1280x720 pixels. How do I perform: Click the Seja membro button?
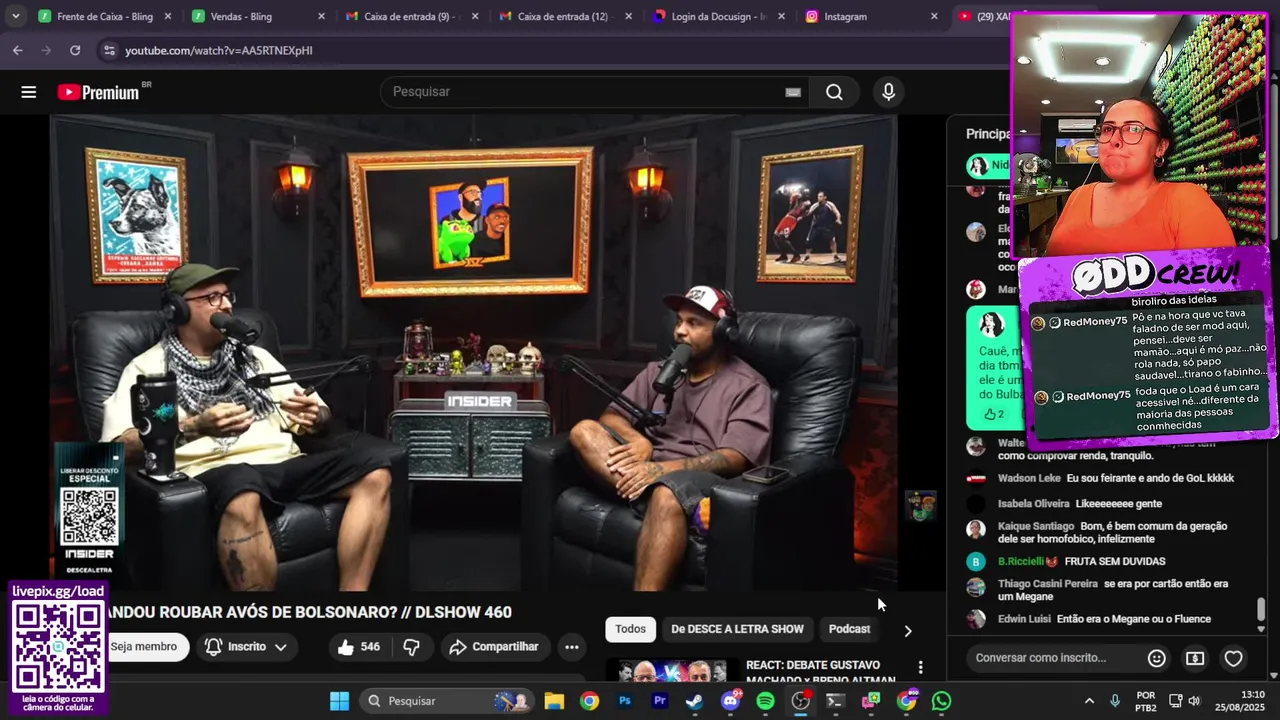(x=143, y=647)
